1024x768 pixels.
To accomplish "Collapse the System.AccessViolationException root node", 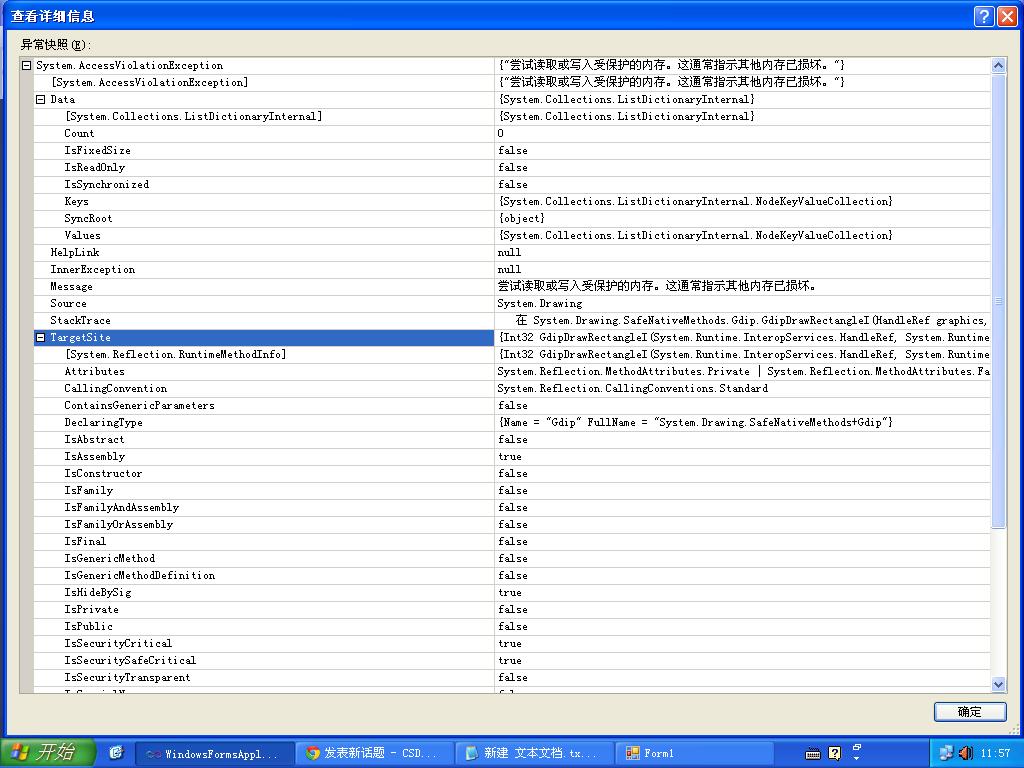I will (x=27, y=65).
